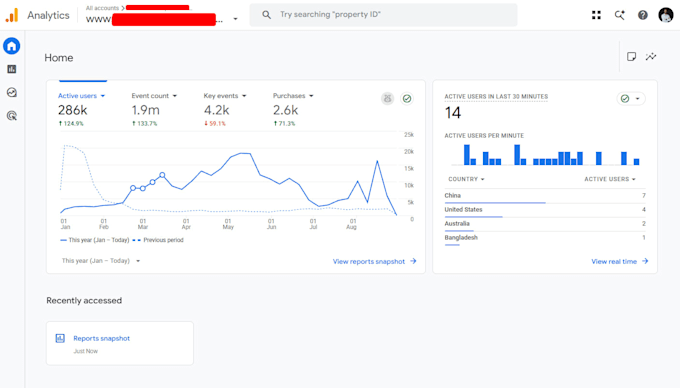
Task: Expand the Event count metric dropdown
Action: pos(175,96)
